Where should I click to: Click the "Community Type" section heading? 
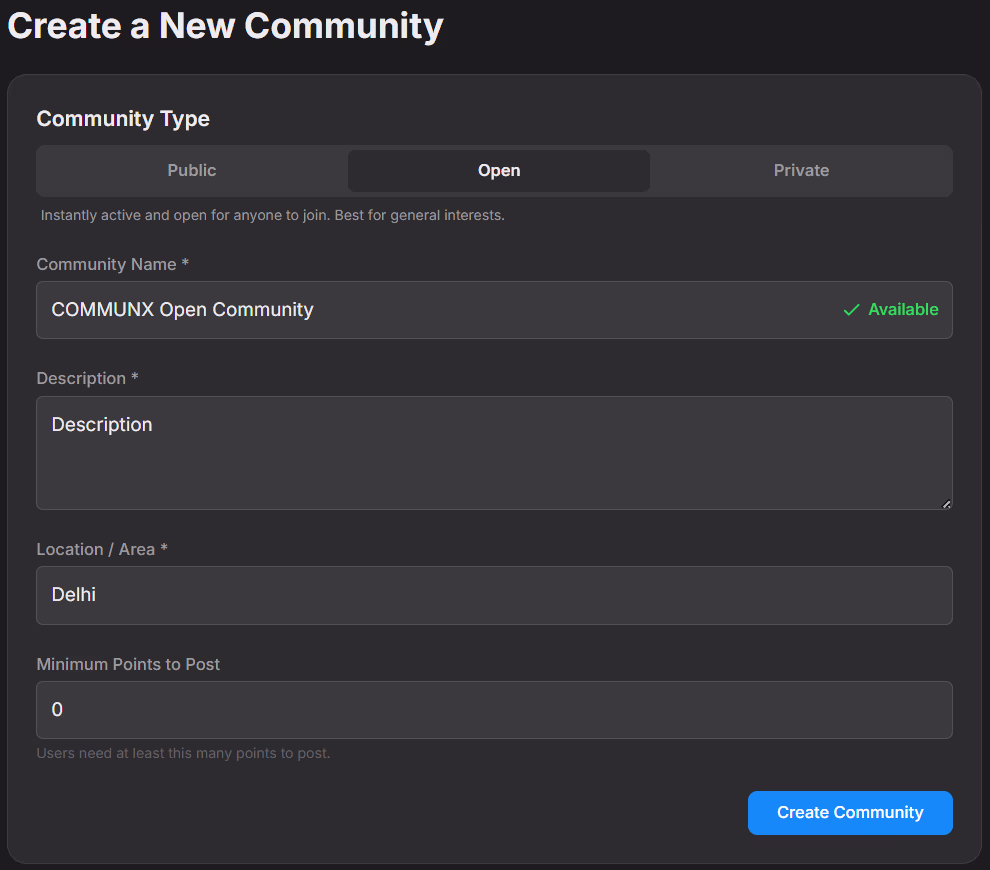pos(123,119)
